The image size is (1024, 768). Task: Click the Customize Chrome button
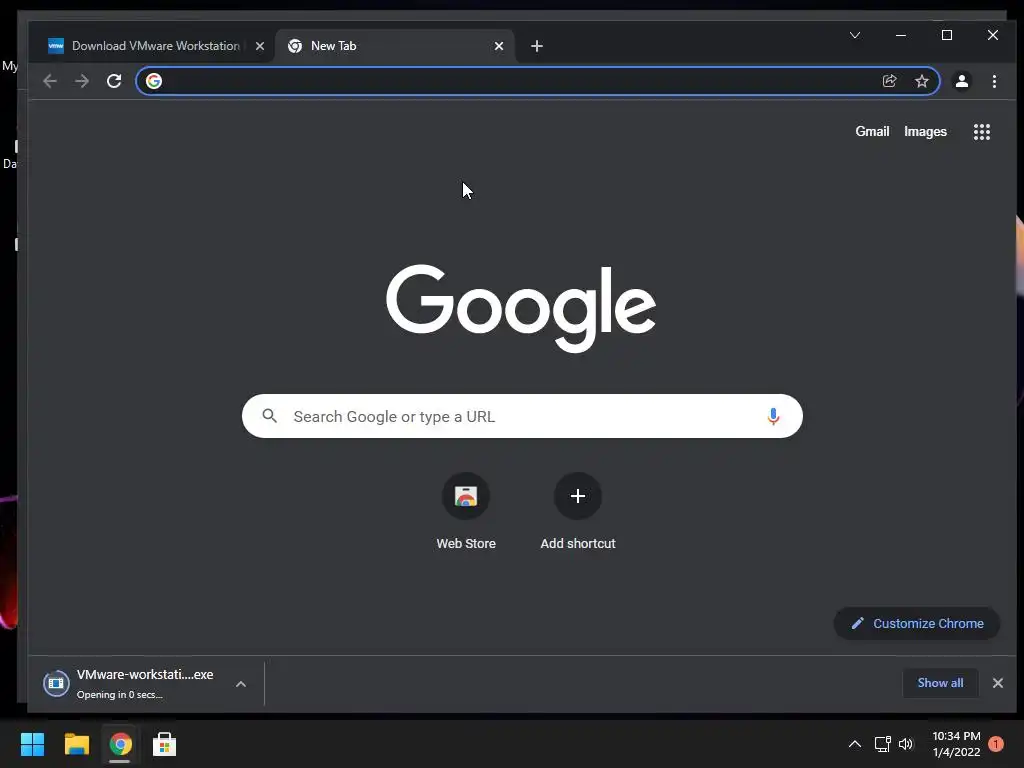[x=916, y=624]
